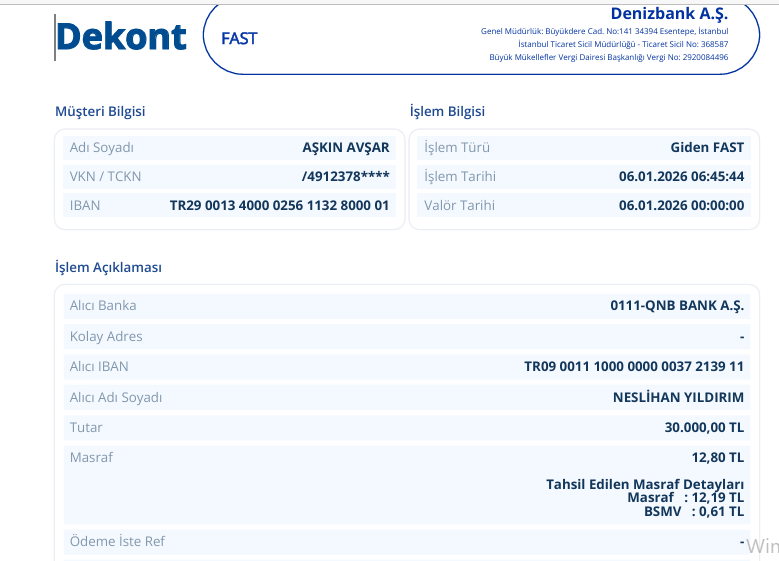Select the customer name AŞKIN AVŞAR

[346, 148]
